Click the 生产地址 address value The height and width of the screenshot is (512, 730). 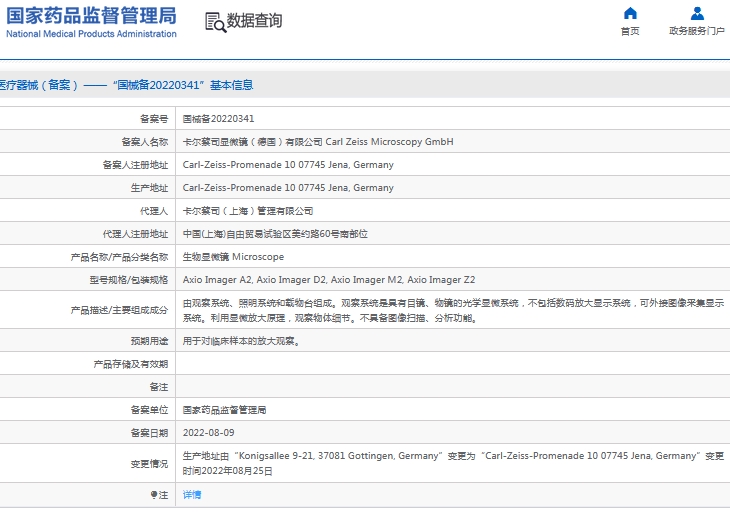288,188
